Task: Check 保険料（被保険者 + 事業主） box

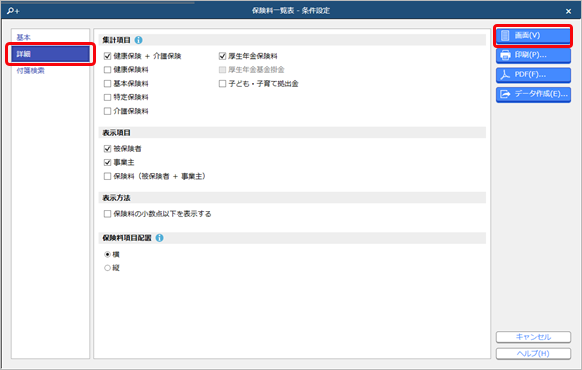Action: (x=107, y=176)
